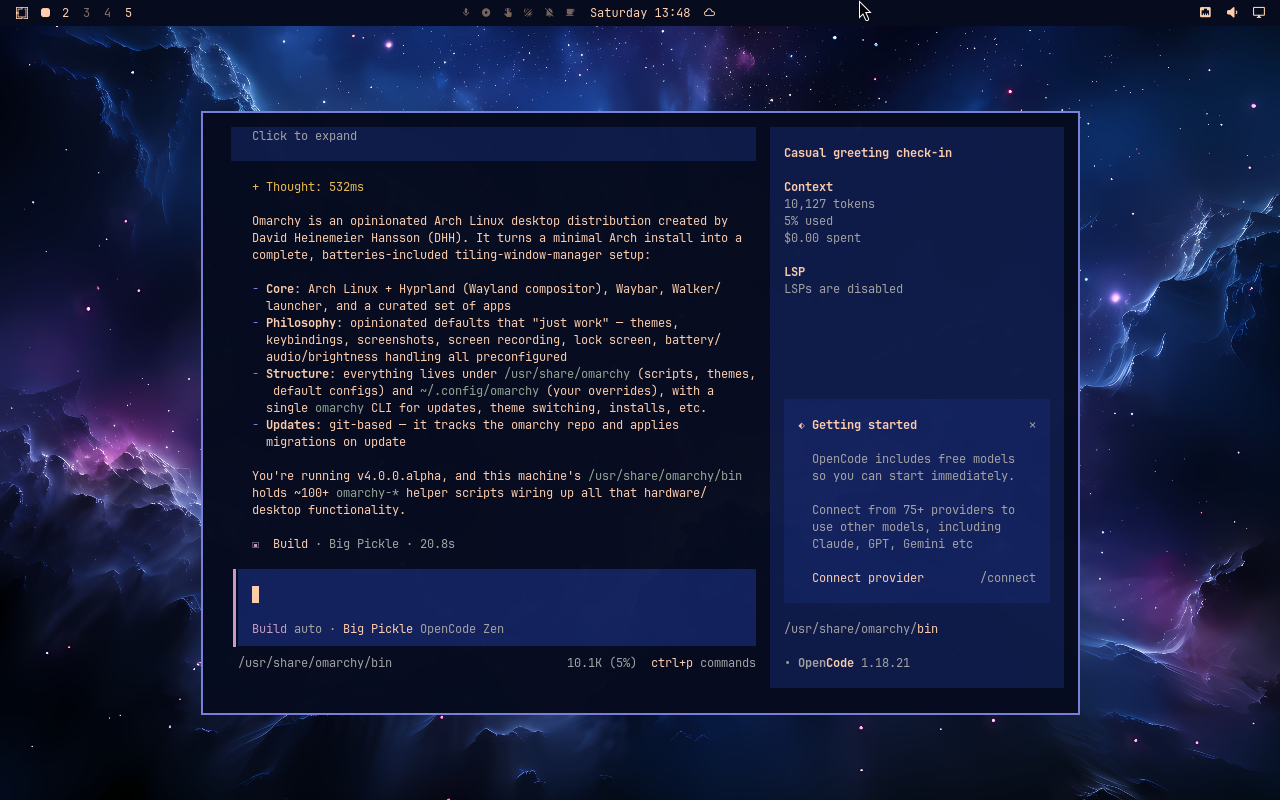Switch to workspace 5
This screenshot has width=1280, height=800.
129,13
